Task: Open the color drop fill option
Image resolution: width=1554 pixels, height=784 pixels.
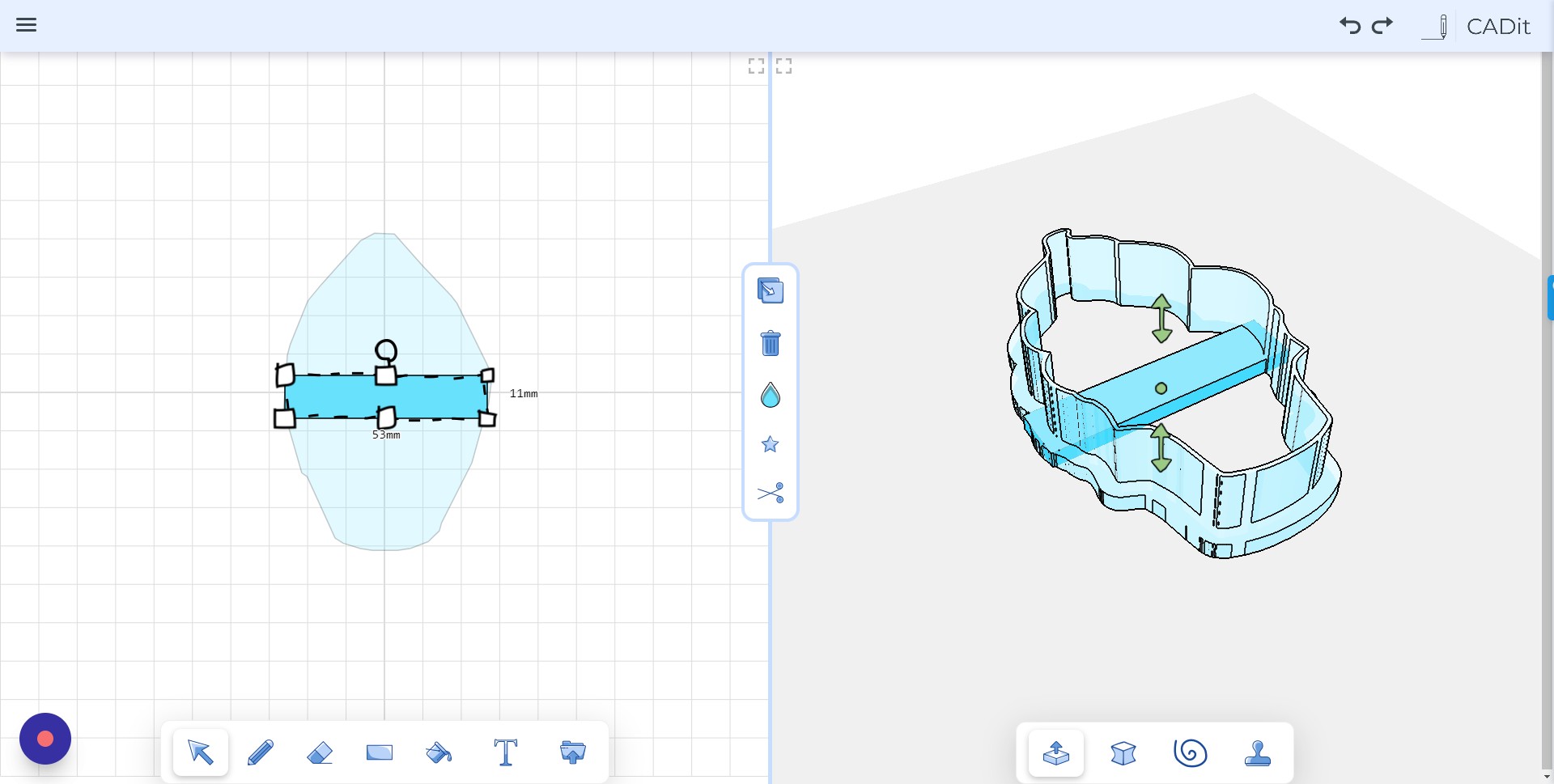Action: pyautogui.click(x=771, y=395)
